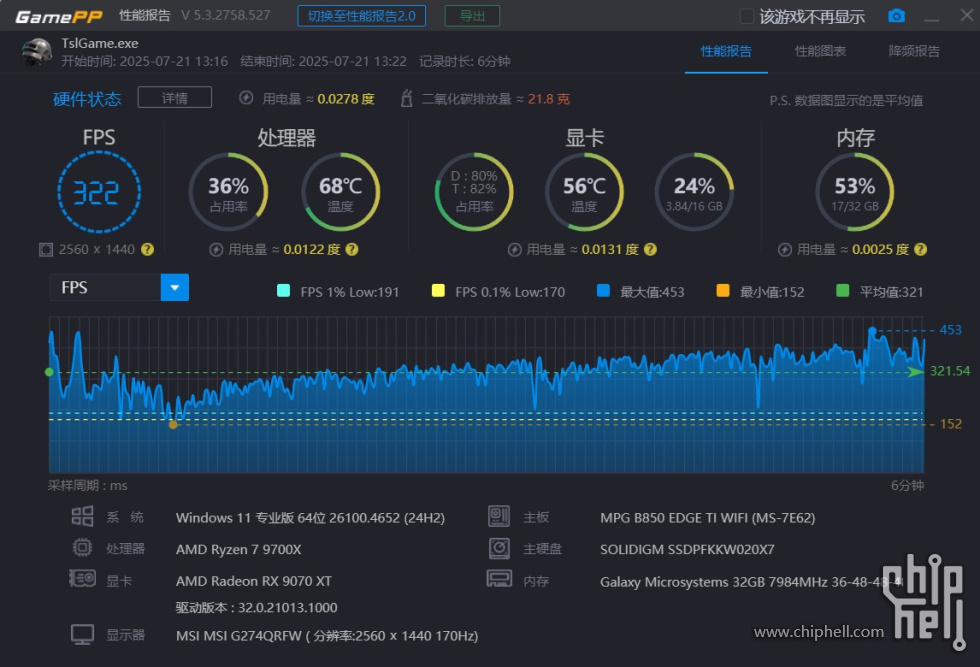Image resolution: width=980 pixels, height=667 pixels.
Task: Take a screenshot with the camera icon
Action: pyautogui.click(x=896, y=16)
